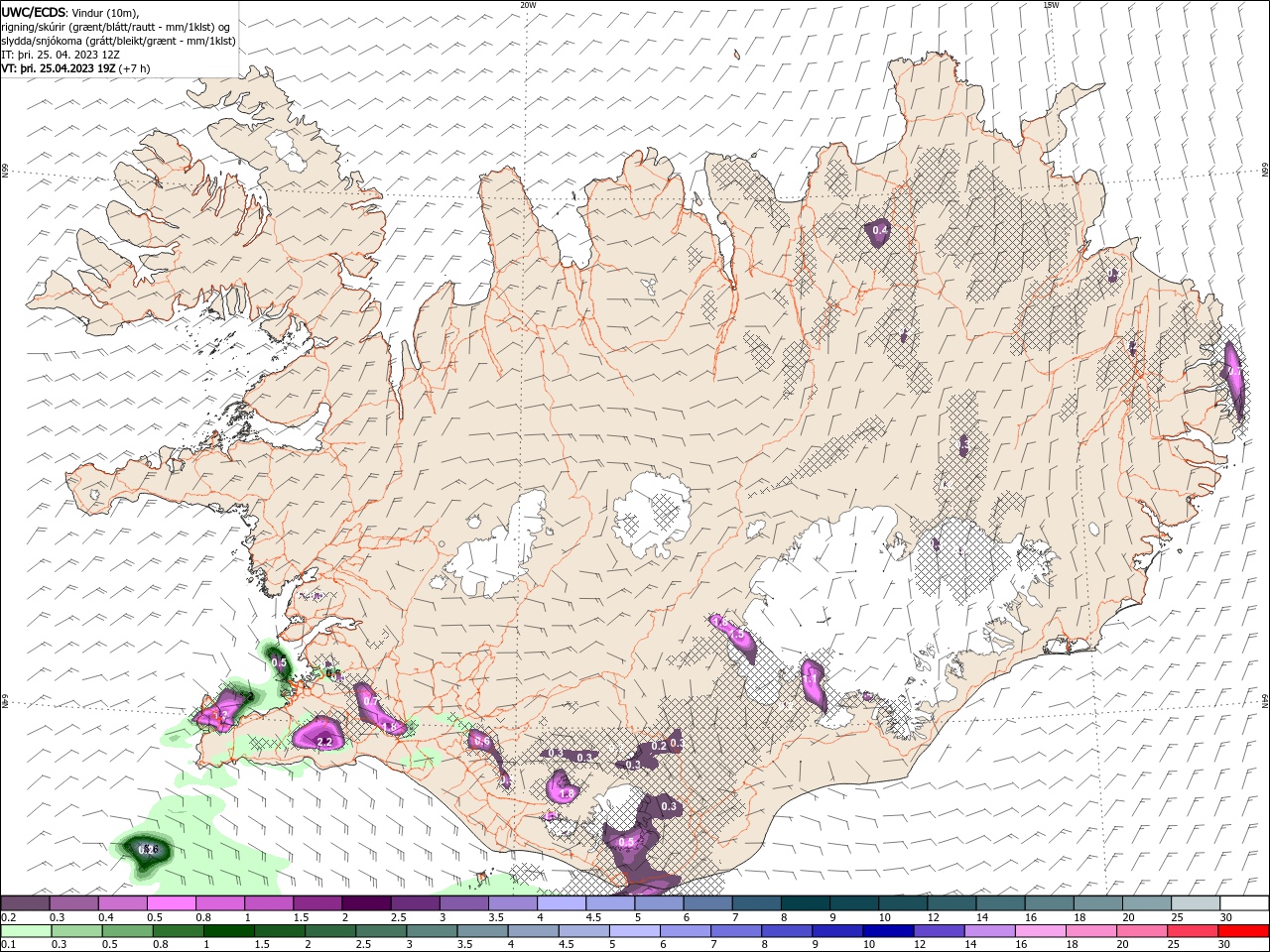Viewport: 1270px width, 952px height.
Task: Click the upper legend swatch between 14 and 16
Action: pyautogui.click(x=1001, y=903)
